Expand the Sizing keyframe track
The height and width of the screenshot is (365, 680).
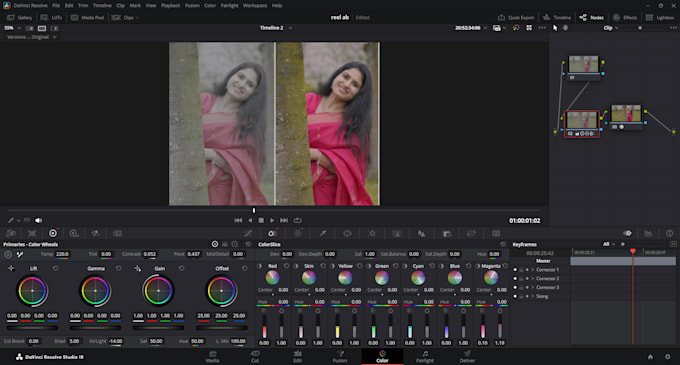pyautogui.click(x=533, y=297)
